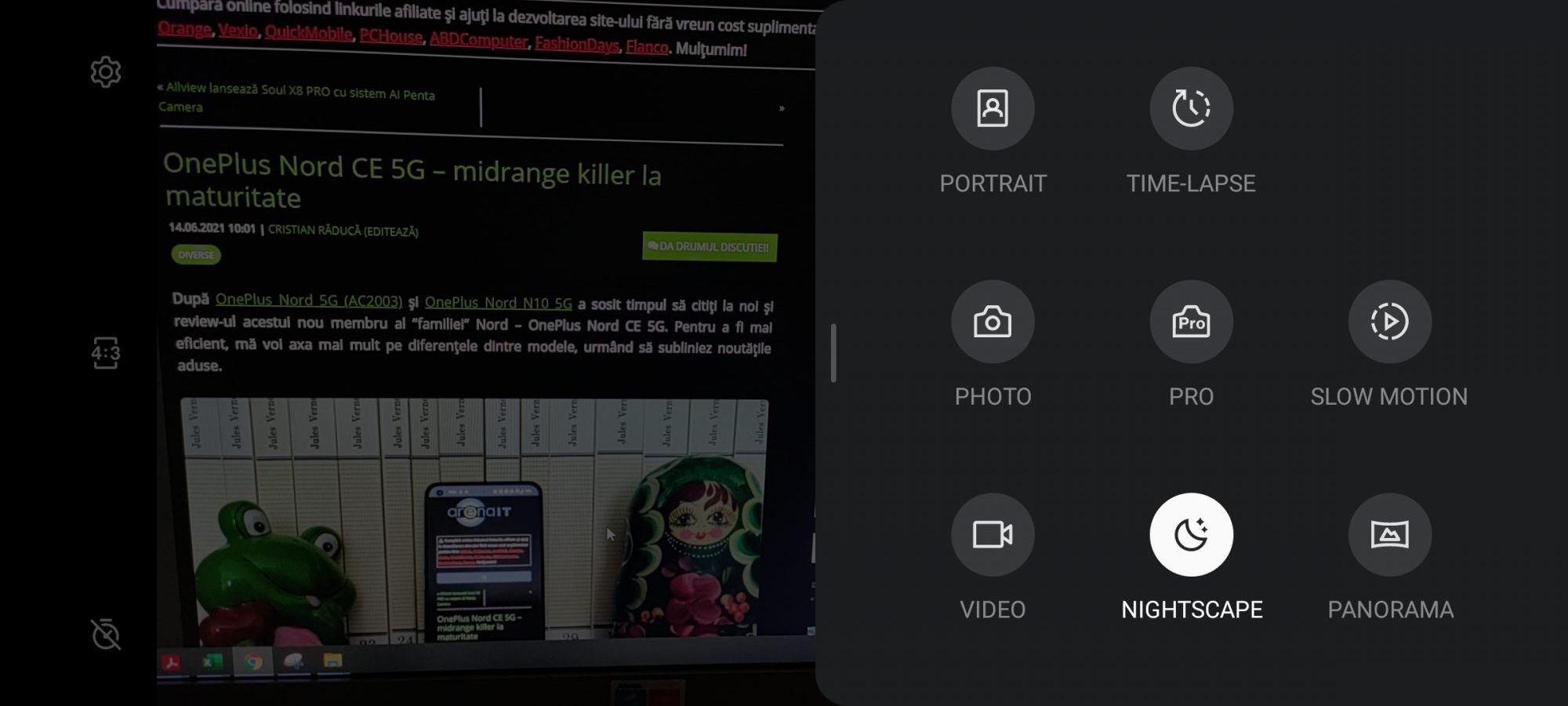Image resolution: width=1568 pixels, height=706 pixels.
Task: Select the Pro mode camera icon
Action: (x=1191, y=322)
